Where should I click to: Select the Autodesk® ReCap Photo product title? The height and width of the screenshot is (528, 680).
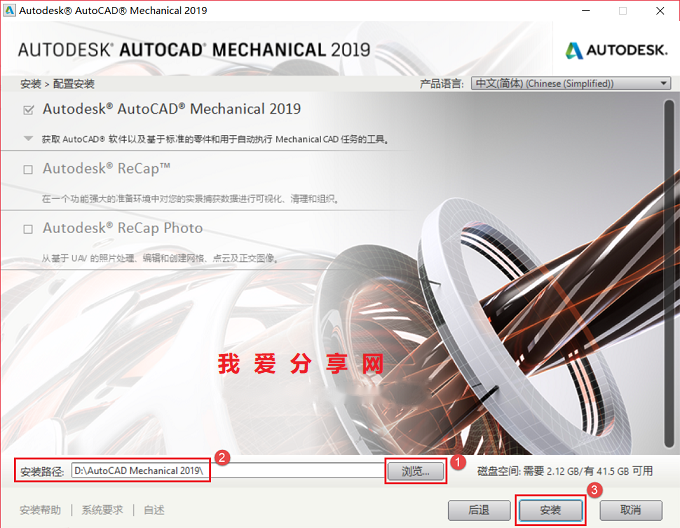(x=123, y=228)
